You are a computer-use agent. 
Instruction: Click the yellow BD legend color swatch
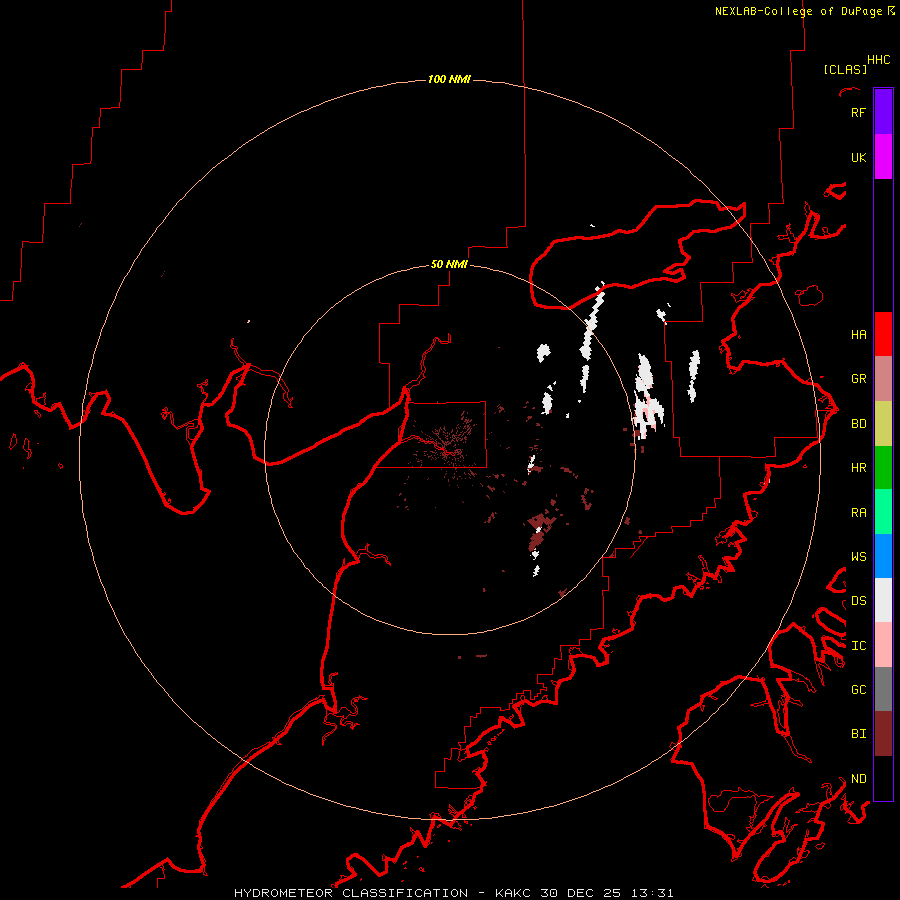click(883, 424)
